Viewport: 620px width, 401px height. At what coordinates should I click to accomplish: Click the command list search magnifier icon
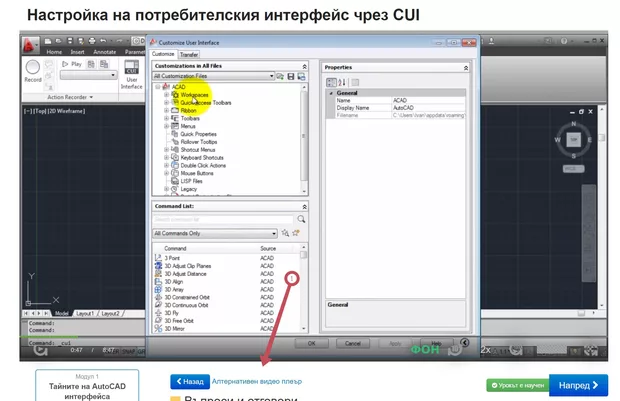point(301,219)
